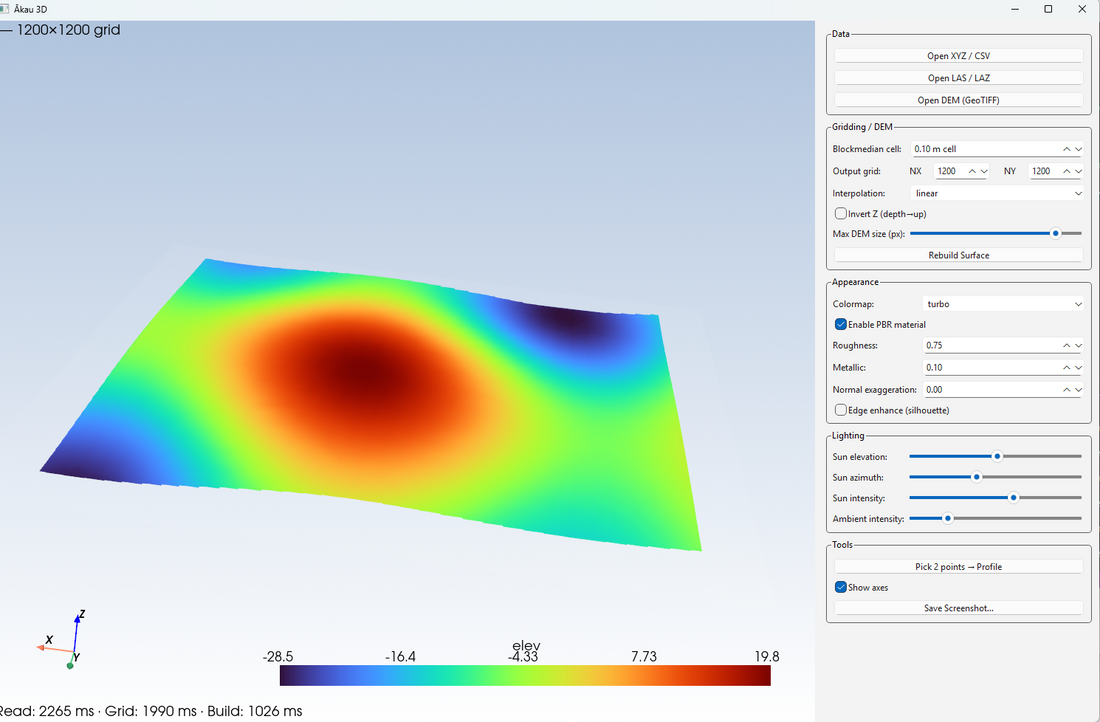This screenshot has height=722, width=1100.
Task: Decrease the Metallic value
Action: [x=1078, y=367]
